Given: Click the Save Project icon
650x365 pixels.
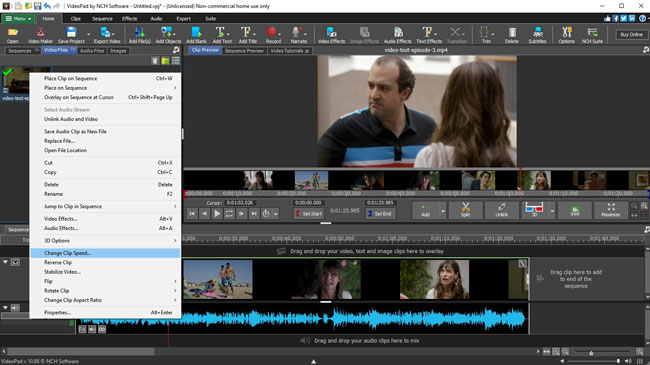Looking at the screenshot, I should click(71, 35).
